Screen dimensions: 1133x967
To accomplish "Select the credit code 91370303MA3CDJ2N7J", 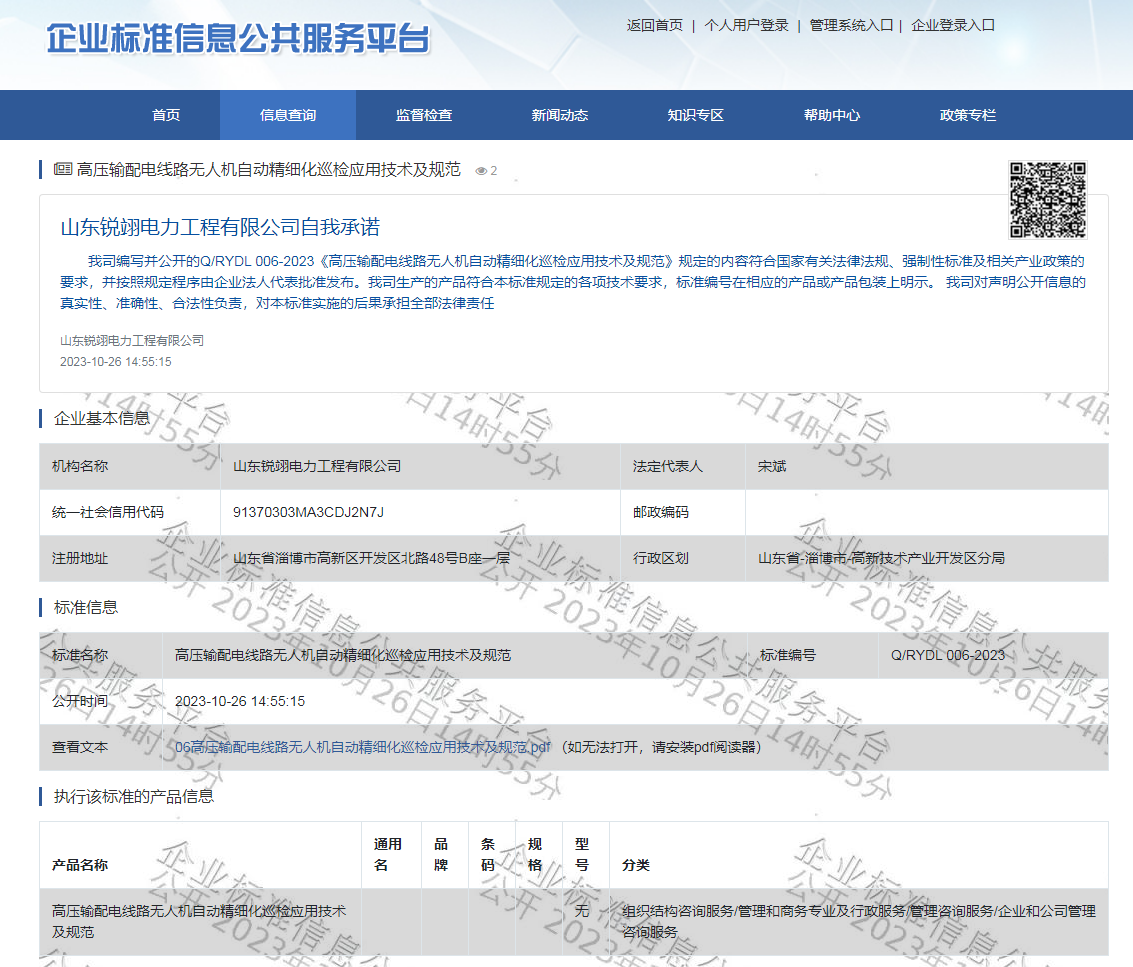I will pyautogui.click(x=309, y=512).
